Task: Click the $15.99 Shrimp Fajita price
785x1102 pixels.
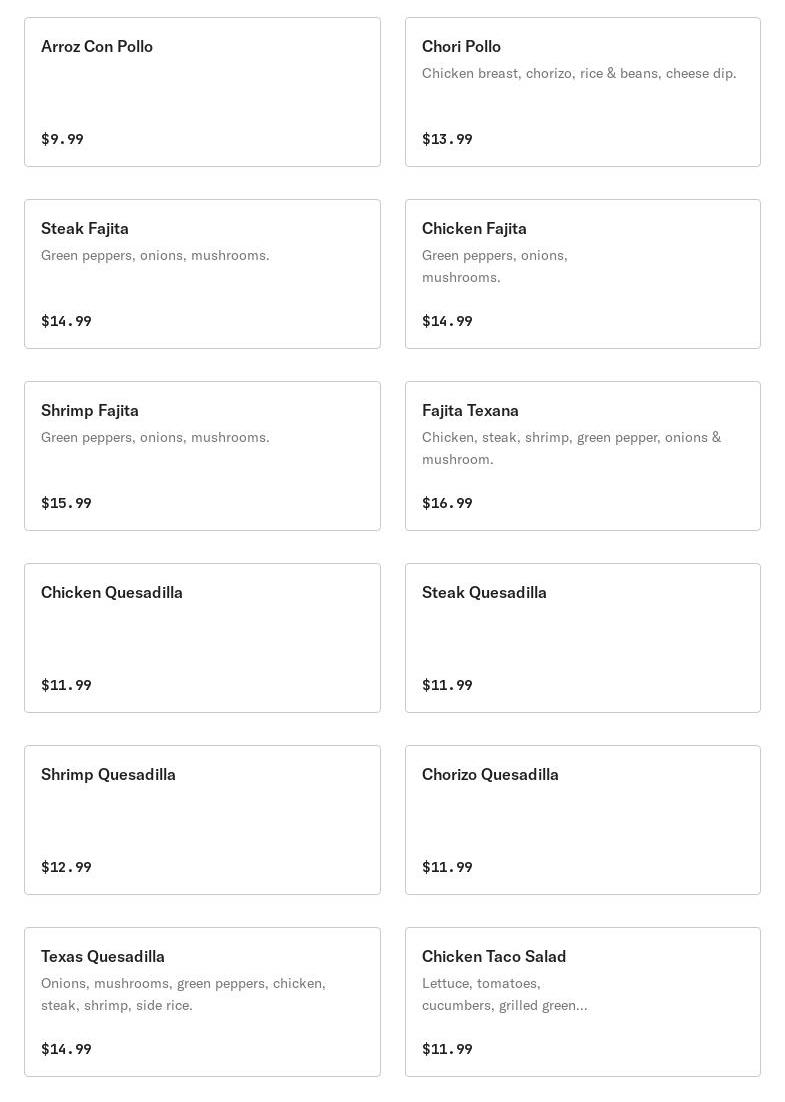Action: (66, 503)
